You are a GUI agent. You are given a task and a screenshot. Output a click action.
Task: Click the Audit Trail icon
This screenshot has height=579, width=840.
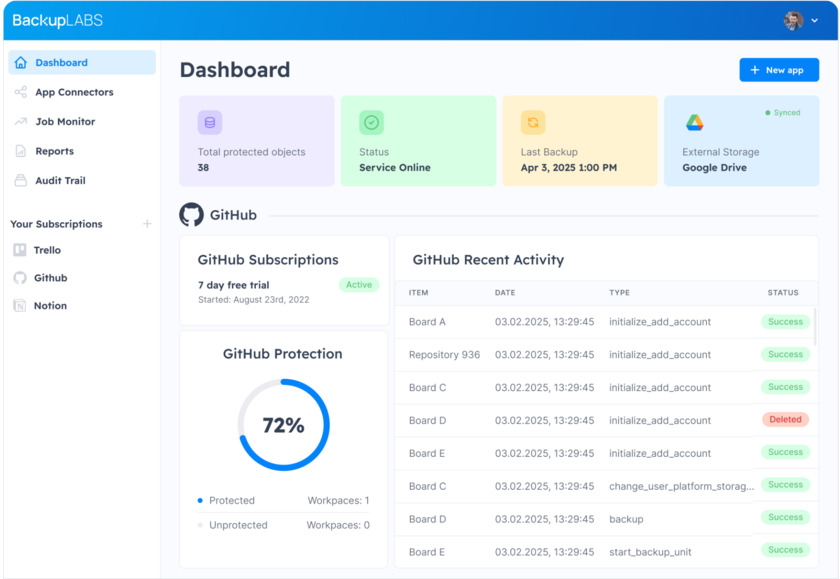[x=21, y=181]
